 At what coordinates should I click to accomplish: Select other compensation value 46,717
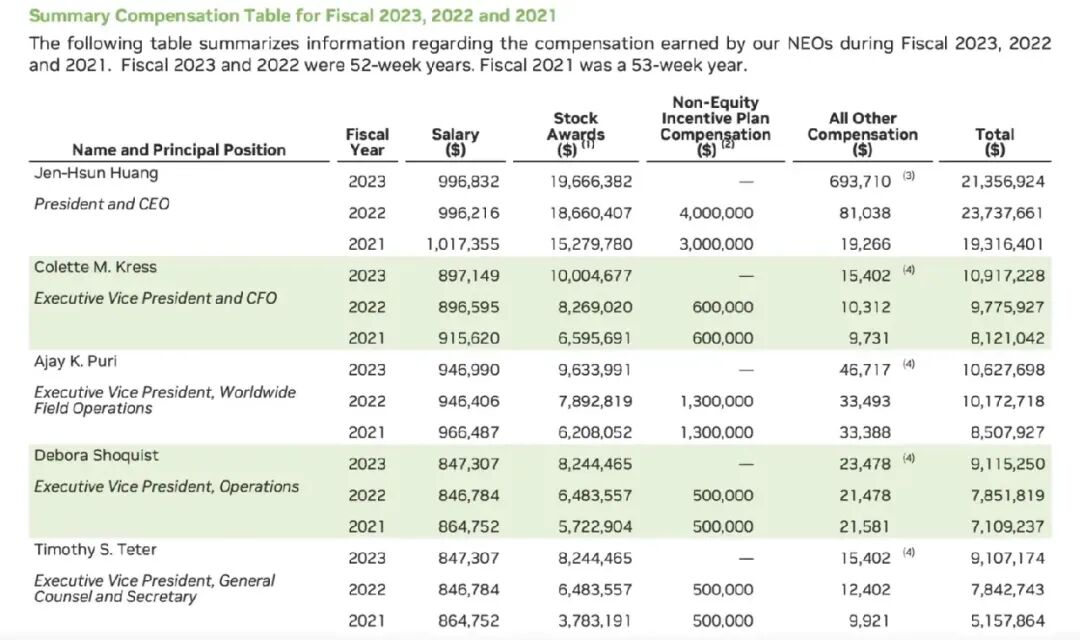(x=864, y=370)
